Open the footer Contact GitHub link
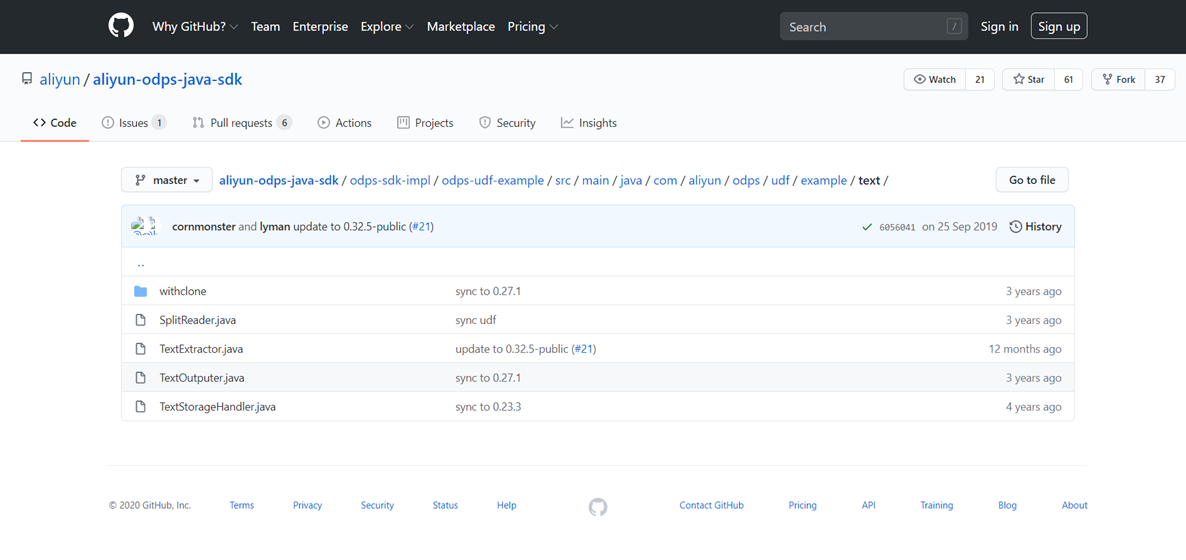 712,506
